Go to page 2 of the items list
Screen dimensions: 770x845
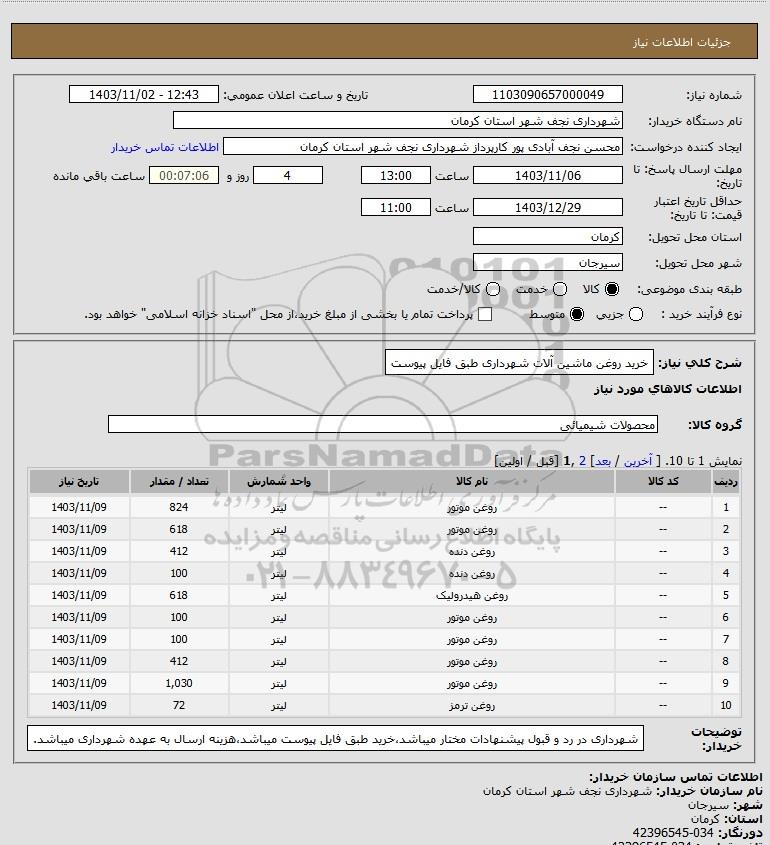tap(582, 461)
